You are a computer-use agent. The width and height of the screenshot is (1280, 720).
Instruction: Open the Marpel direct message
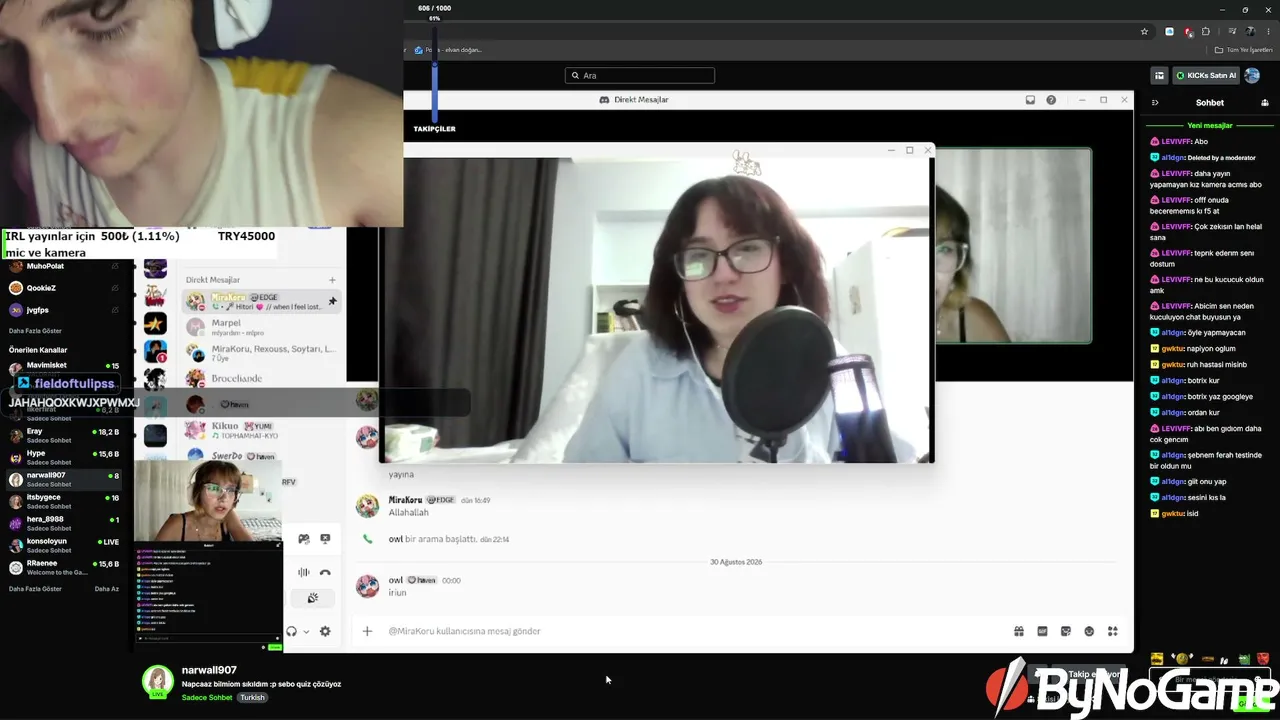coord(263,327)
